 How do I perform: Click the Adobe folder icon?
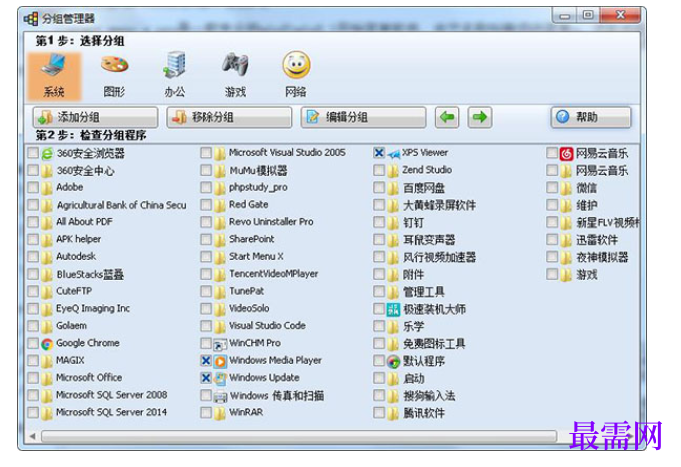[x=47, y=188]
